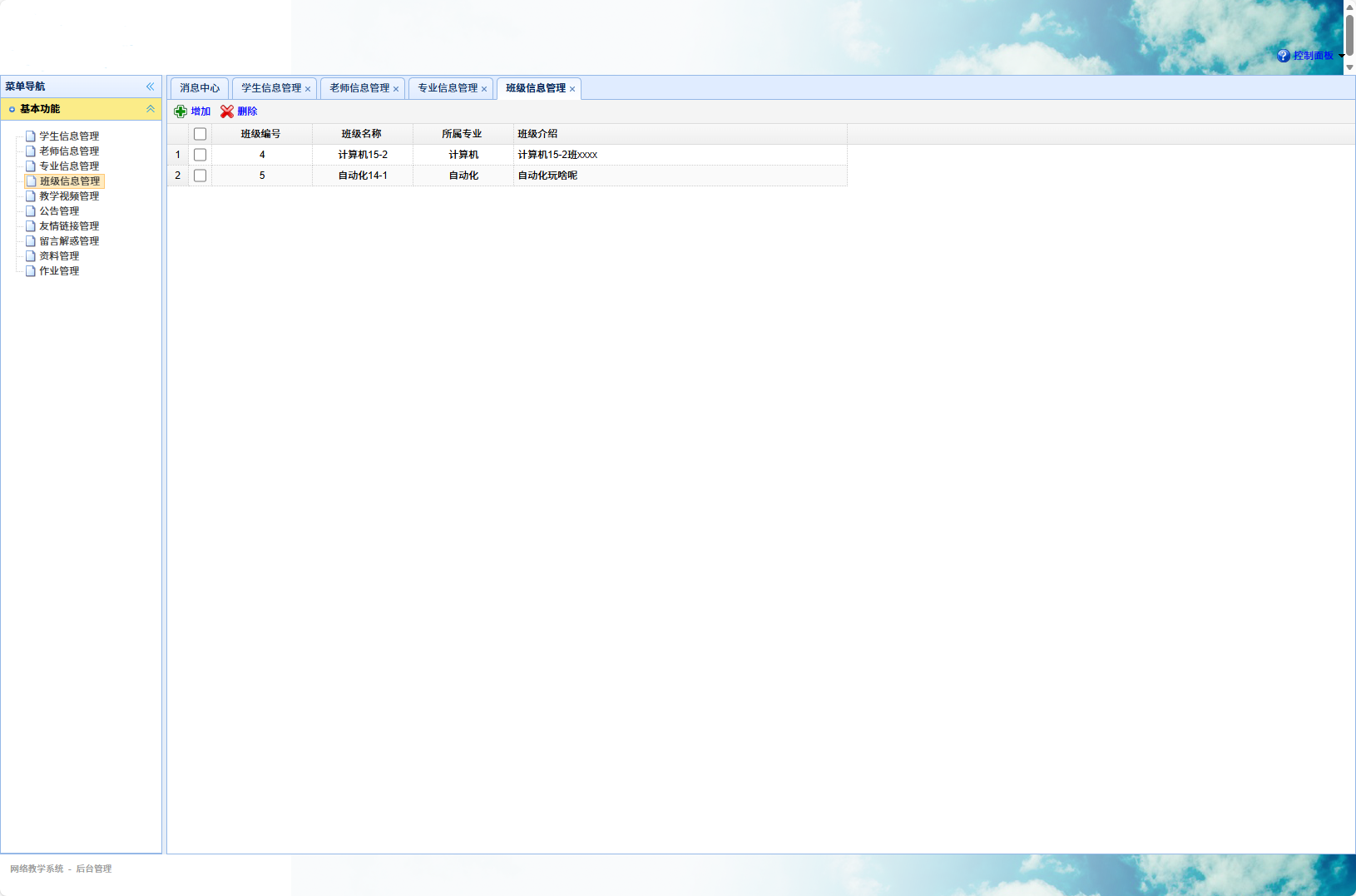Open 公告管理 in the navigation tree
The width and height of the screenshot is (1356, 896).
(59, 211)
